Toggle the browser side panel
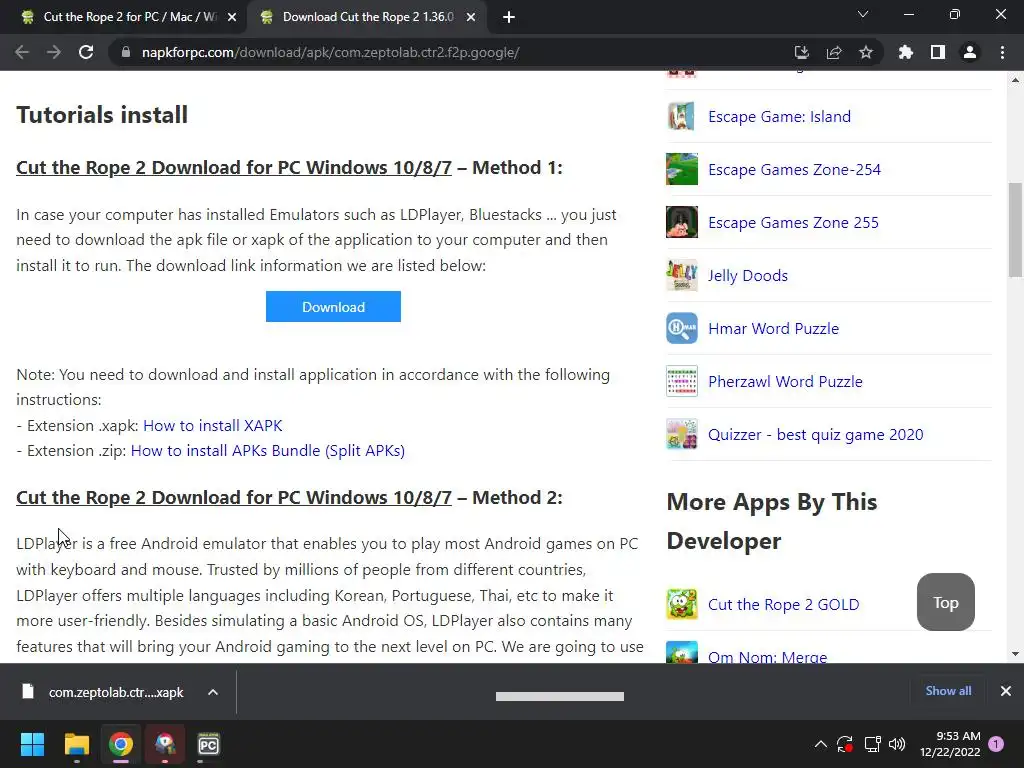This screenshot has width=1024, height=768. (x=938, y=52)
